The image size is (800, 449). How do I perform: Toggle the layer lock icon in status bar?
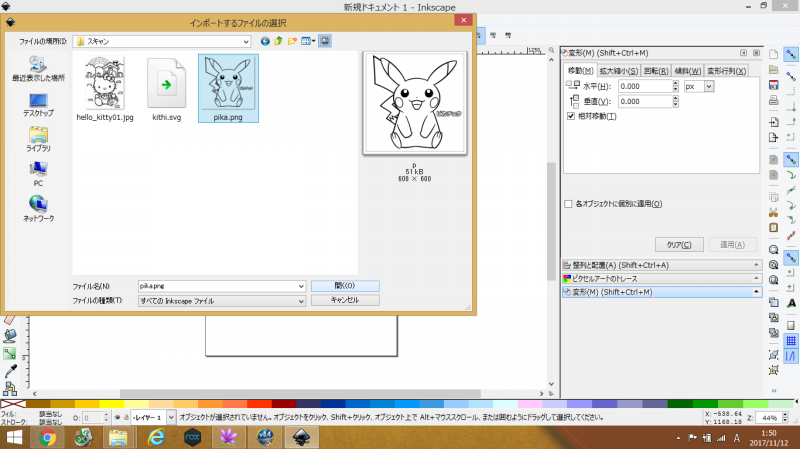(126, 417)
